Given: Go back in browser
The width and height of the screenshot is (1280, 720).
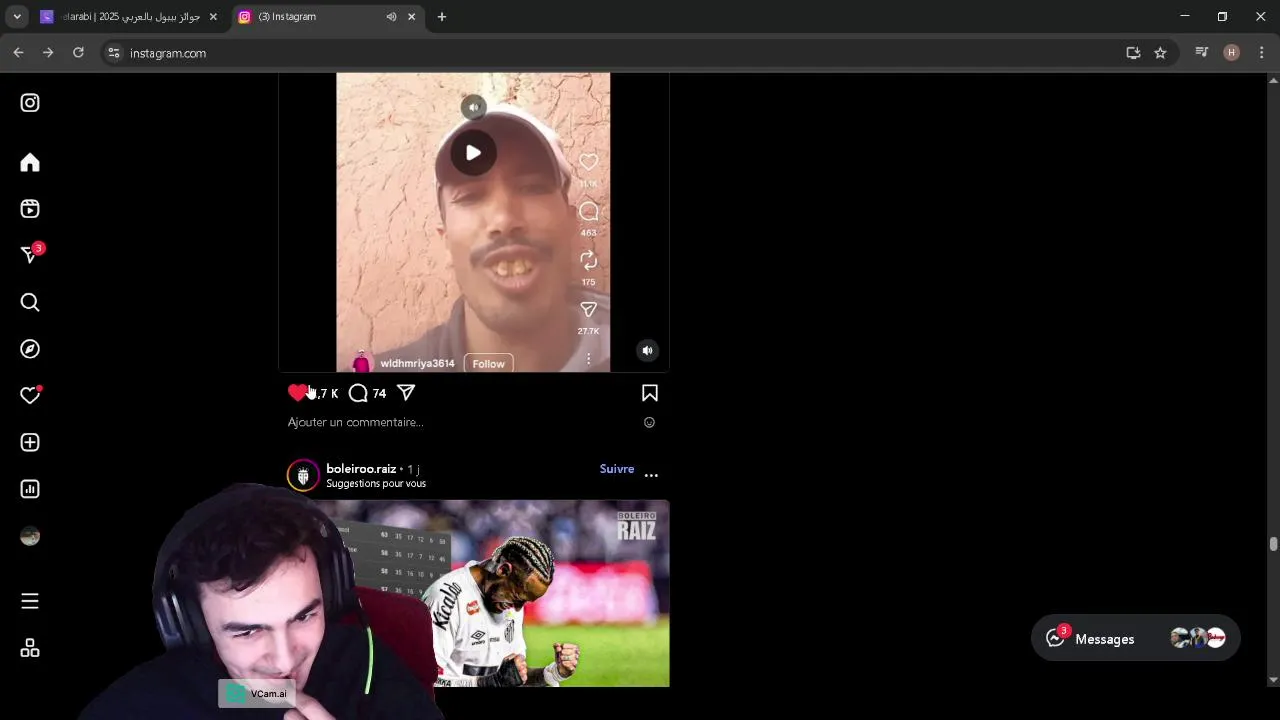Looking at the screenshot, I should coord(18,53).
